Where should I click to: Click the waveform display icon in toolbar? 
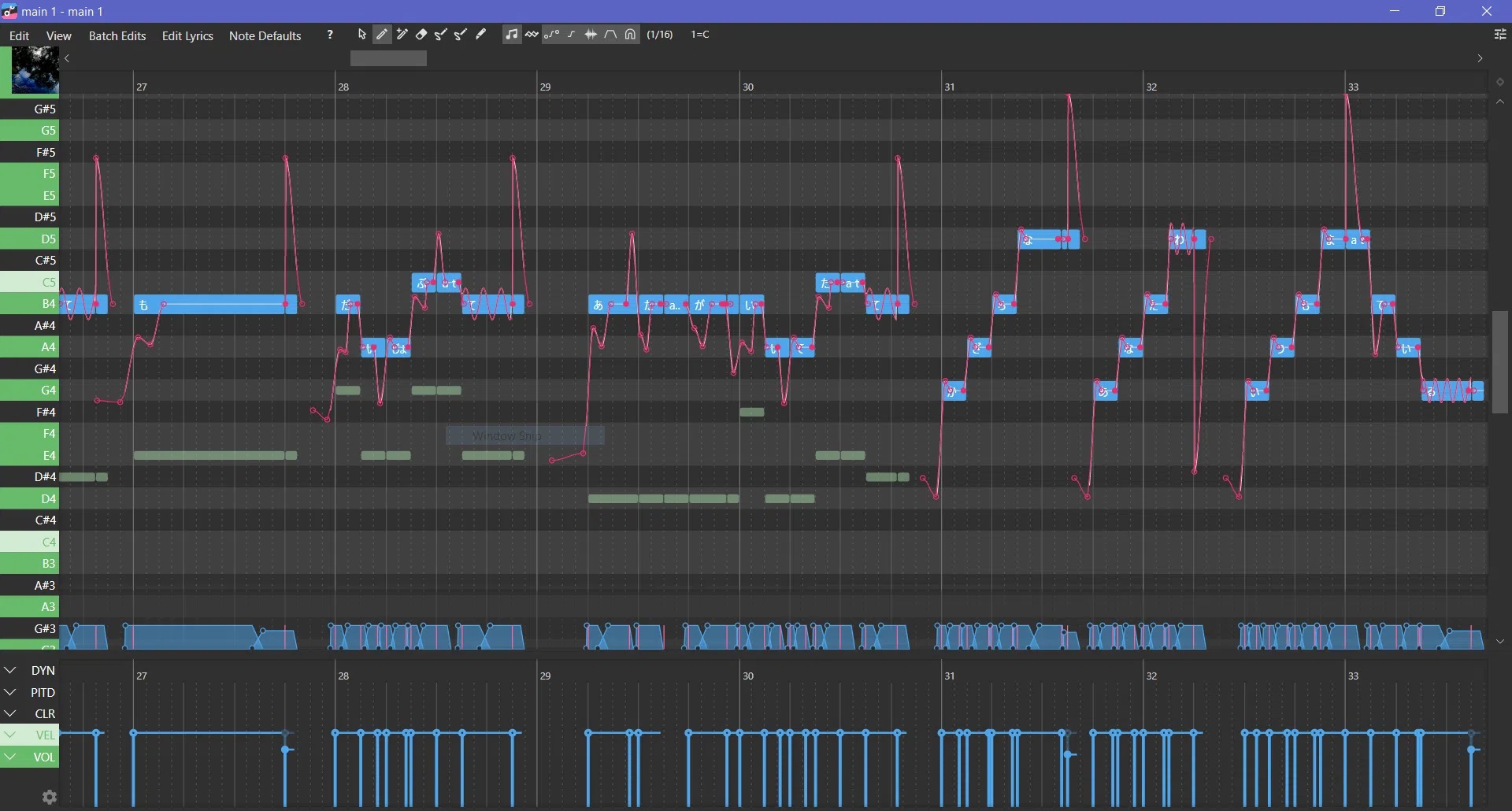coord(591,34)
